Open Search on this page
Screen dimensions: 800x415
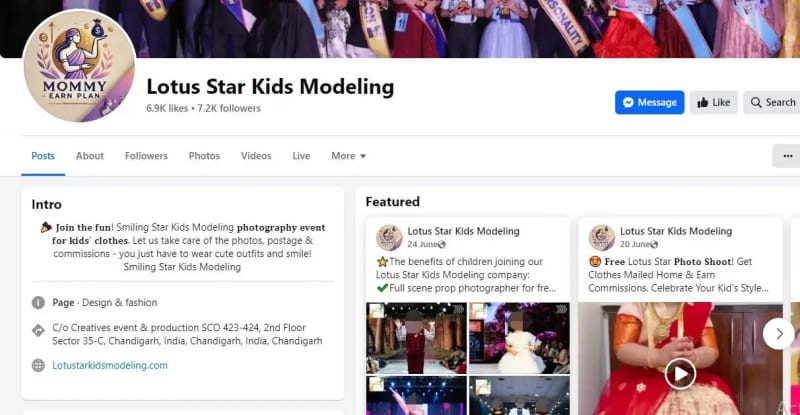(772, 103)
